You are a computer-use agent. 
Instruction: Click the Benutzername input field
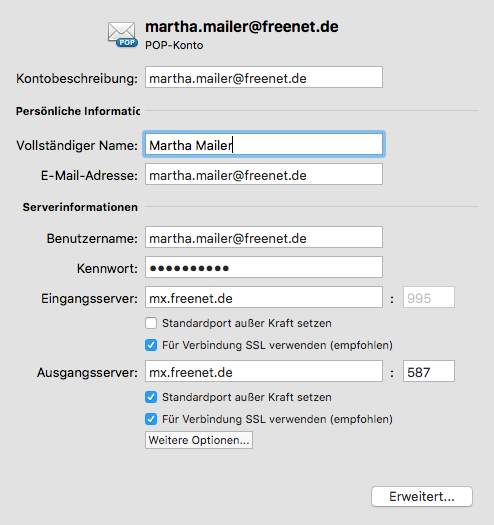(x=264, y=237)
